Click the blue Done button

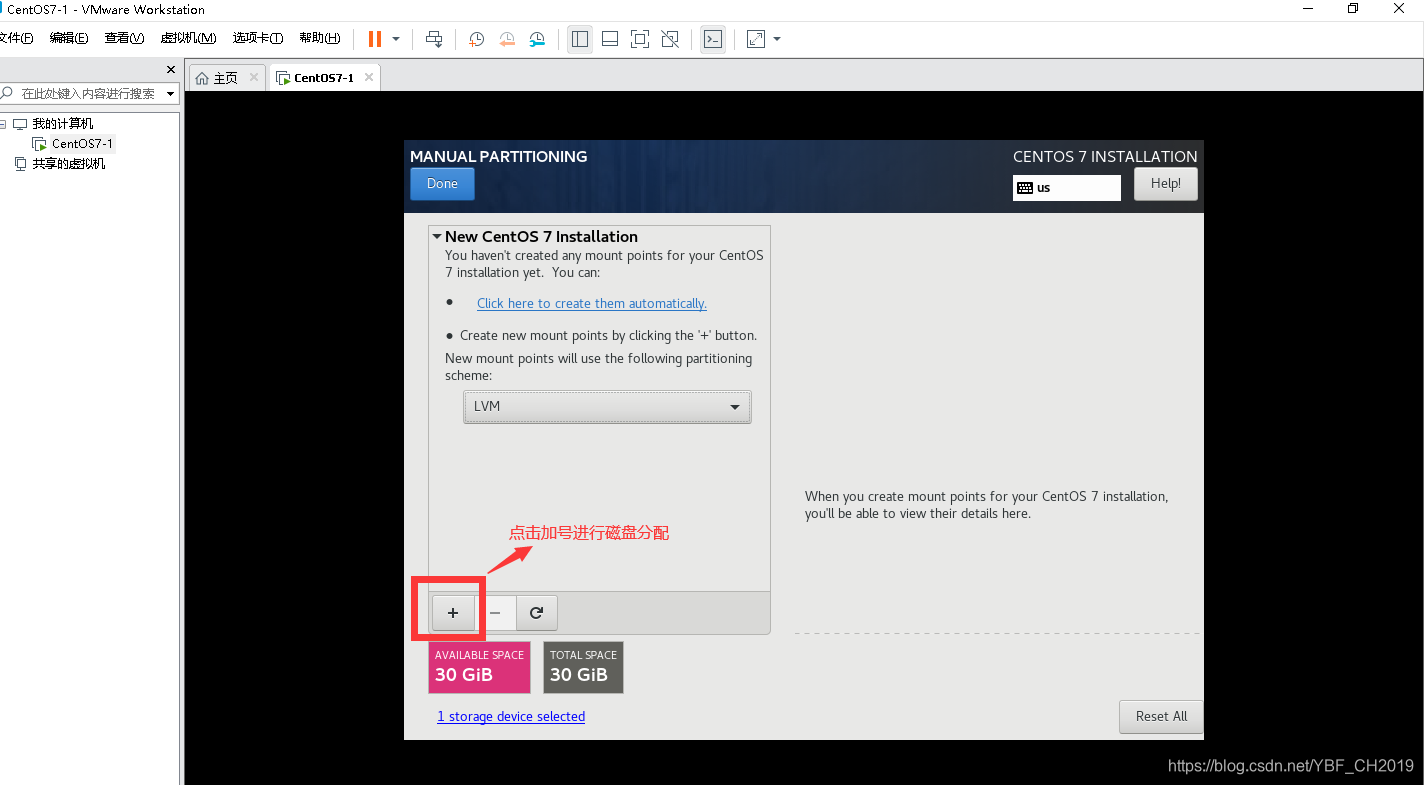point(442,183)
